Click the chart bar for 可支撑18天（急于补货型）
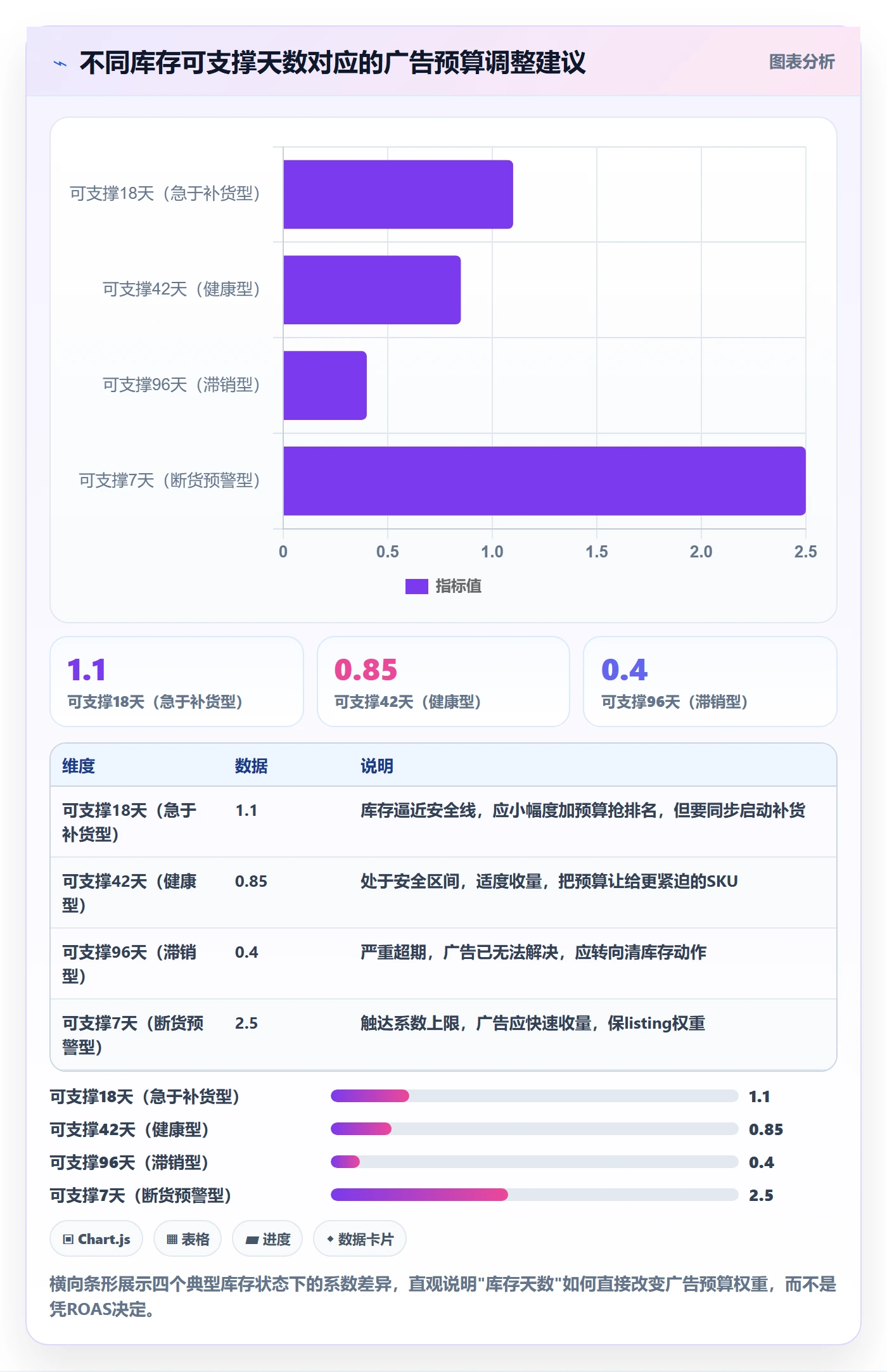This screenshot has height=1372, width=887. (398, 194)
